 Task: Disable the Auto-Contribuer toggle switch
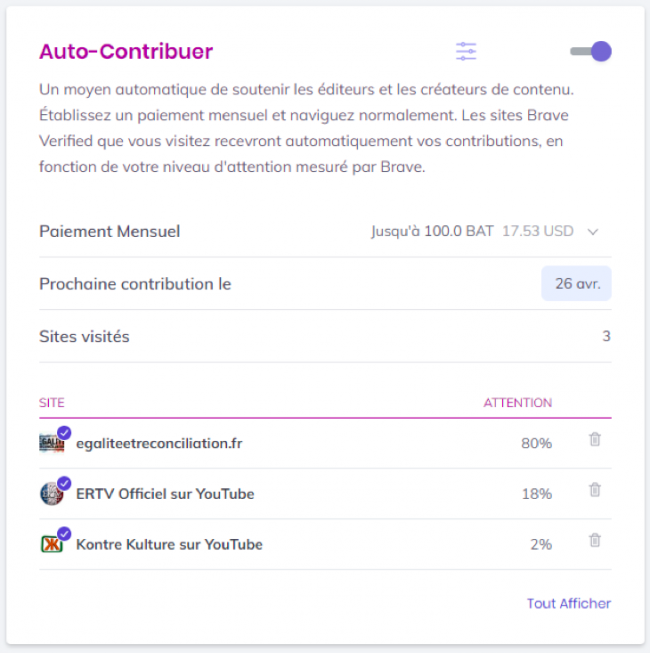coord(590,51)
